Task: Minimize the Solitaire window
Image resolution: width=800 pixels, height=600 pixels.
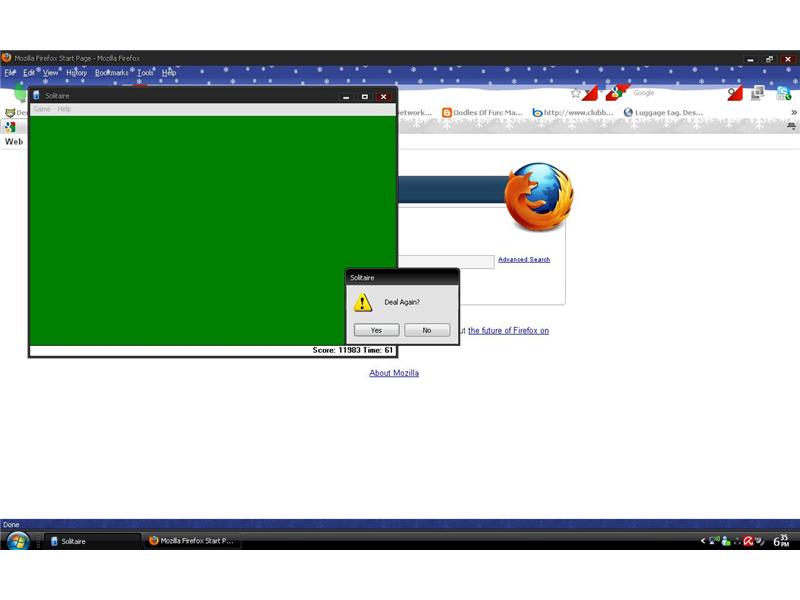Action: coord(346,96)
